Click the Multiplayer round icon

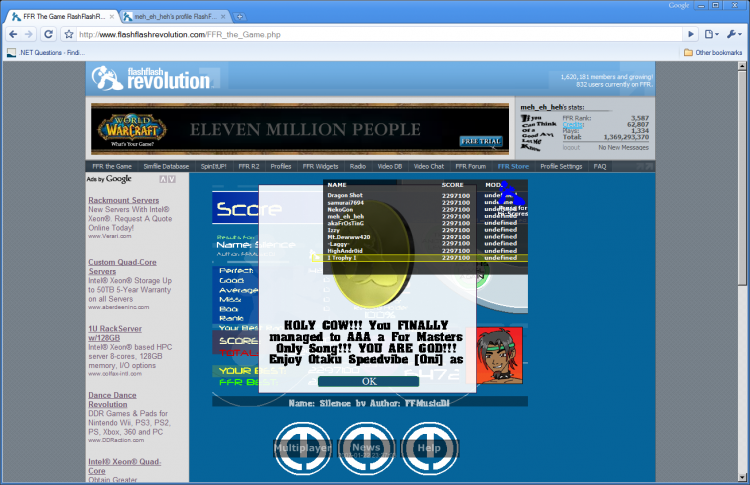coord(302,448)
